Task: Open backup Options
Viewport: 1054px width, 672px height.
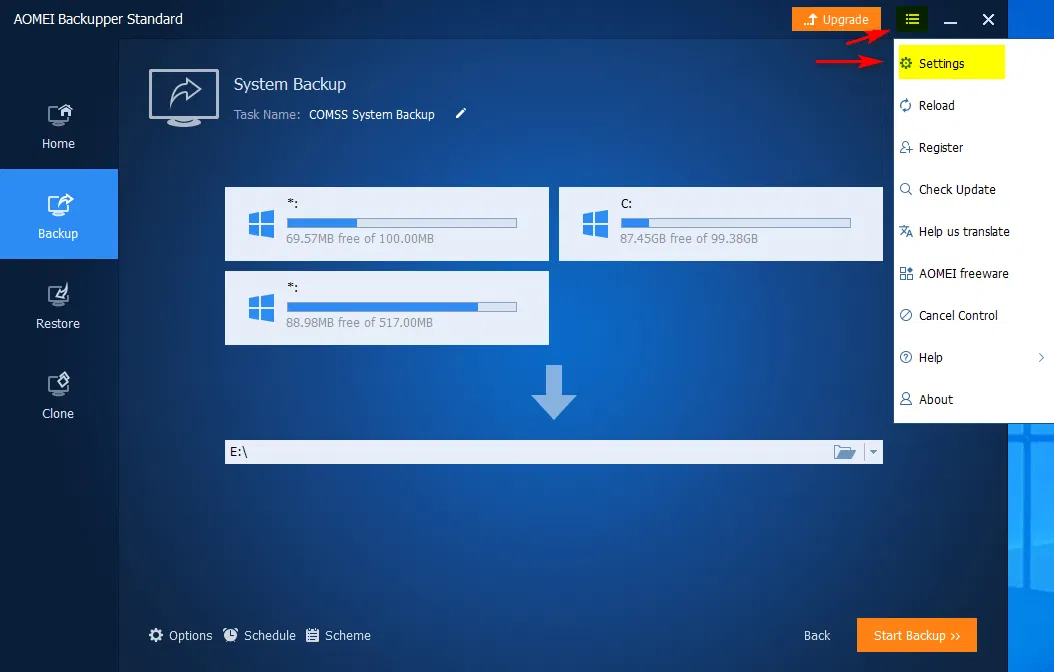Action: [x=180, y=636]
